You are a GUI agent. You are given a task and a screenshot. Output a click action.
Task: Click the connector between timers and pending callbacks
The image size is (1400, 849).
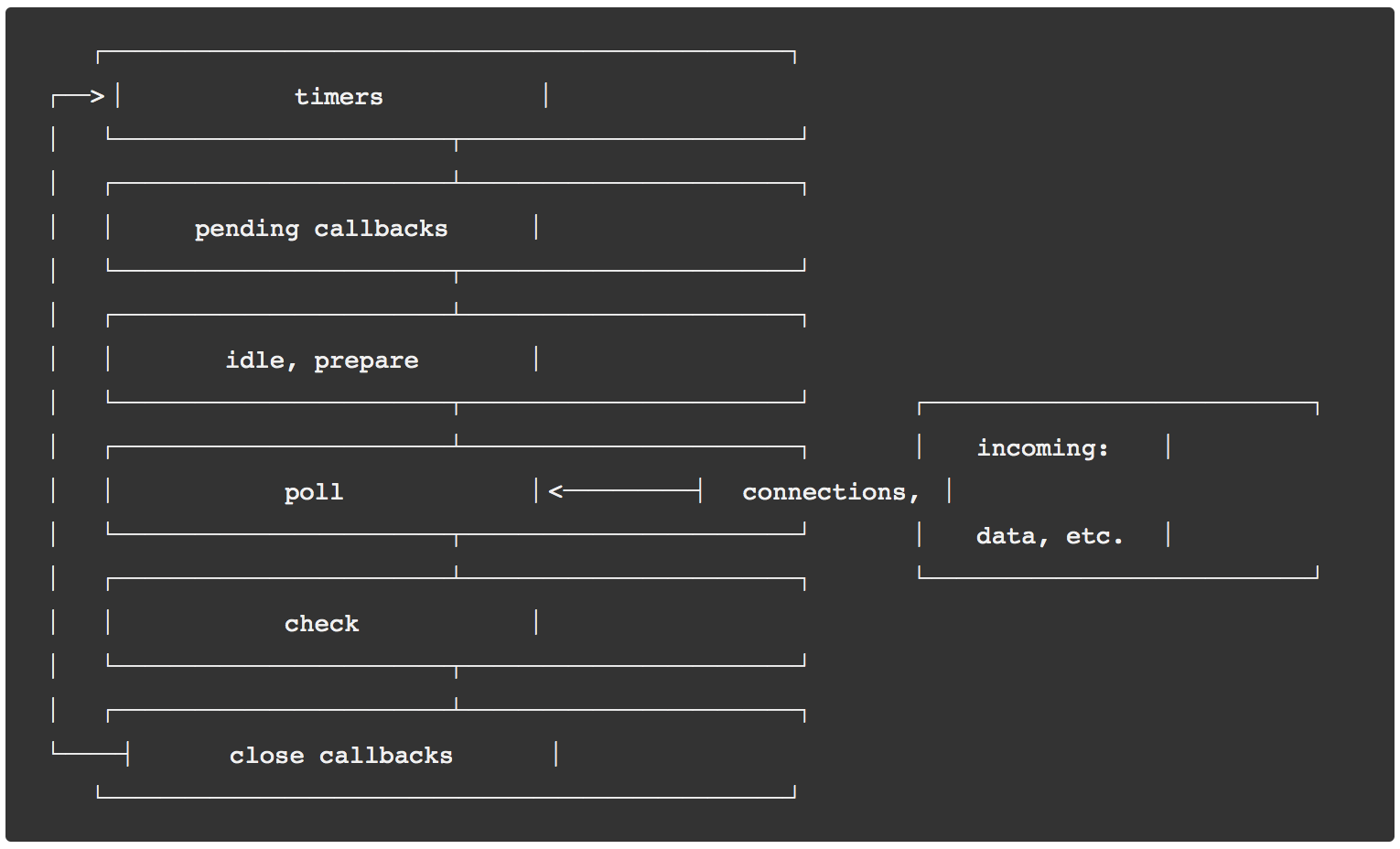coord(456,160)
